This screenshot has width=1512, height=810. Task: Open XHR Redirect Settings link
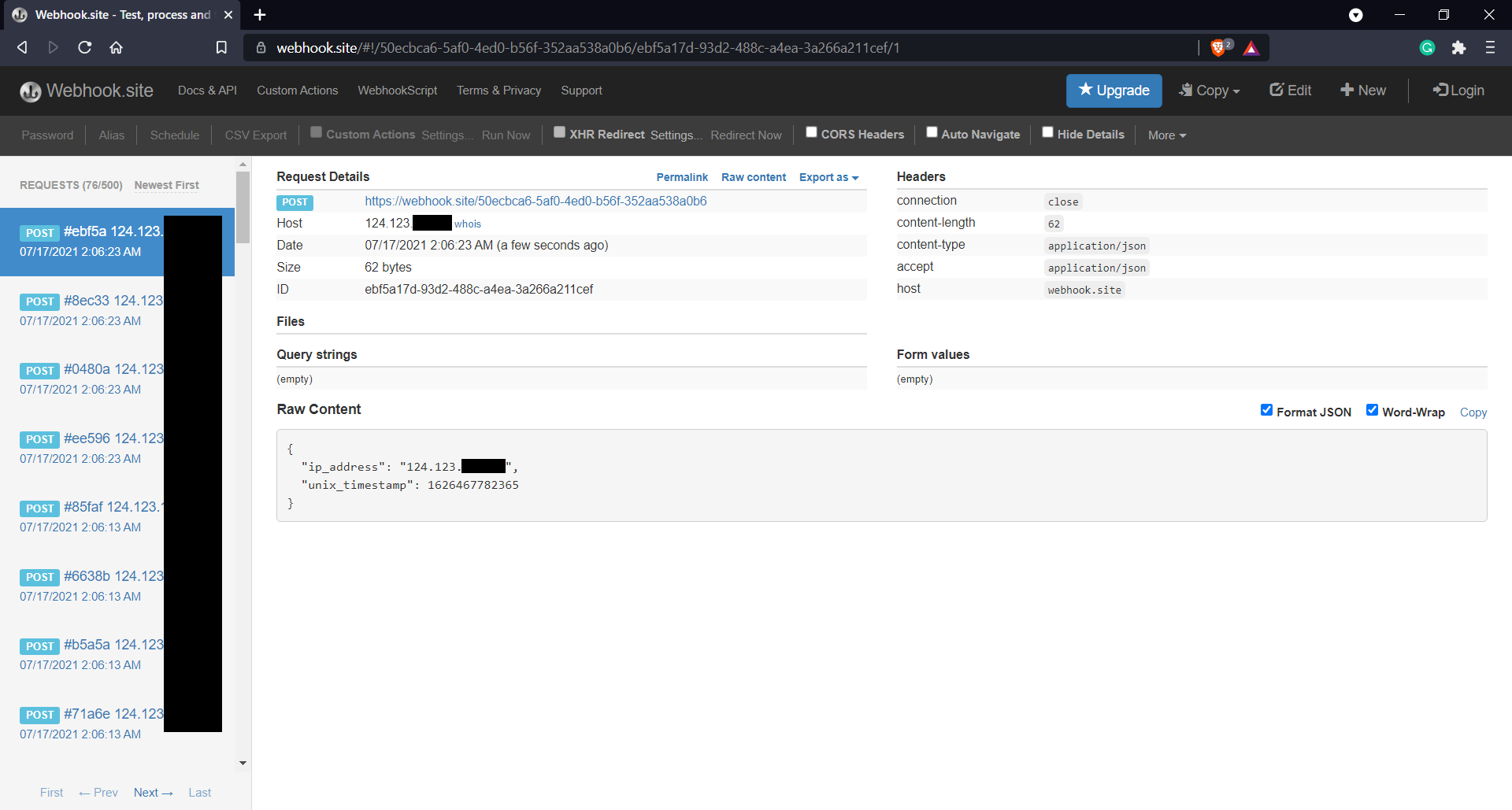[676, 135]
